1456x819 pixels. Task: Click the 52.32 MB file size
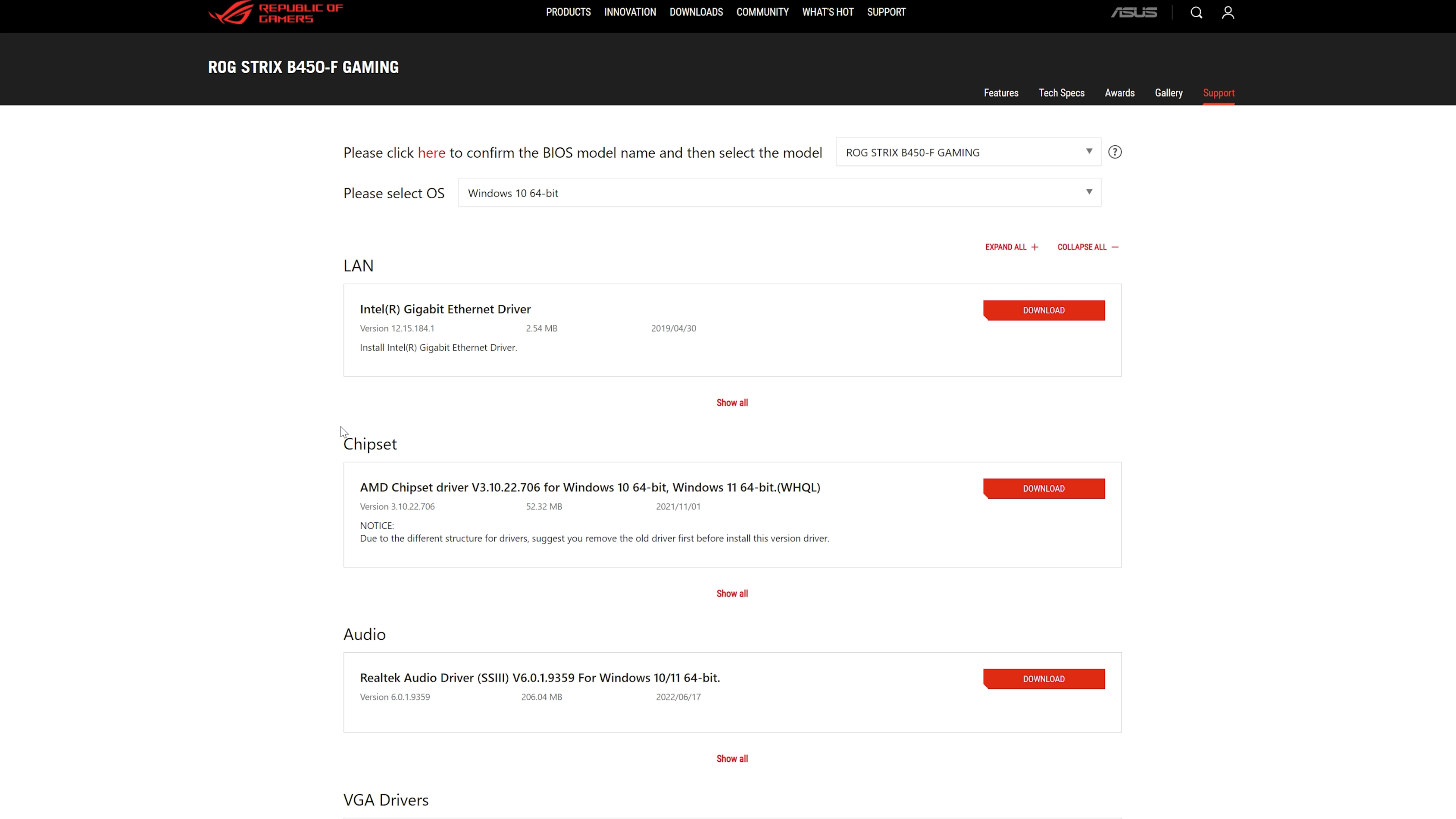[544, 506]
